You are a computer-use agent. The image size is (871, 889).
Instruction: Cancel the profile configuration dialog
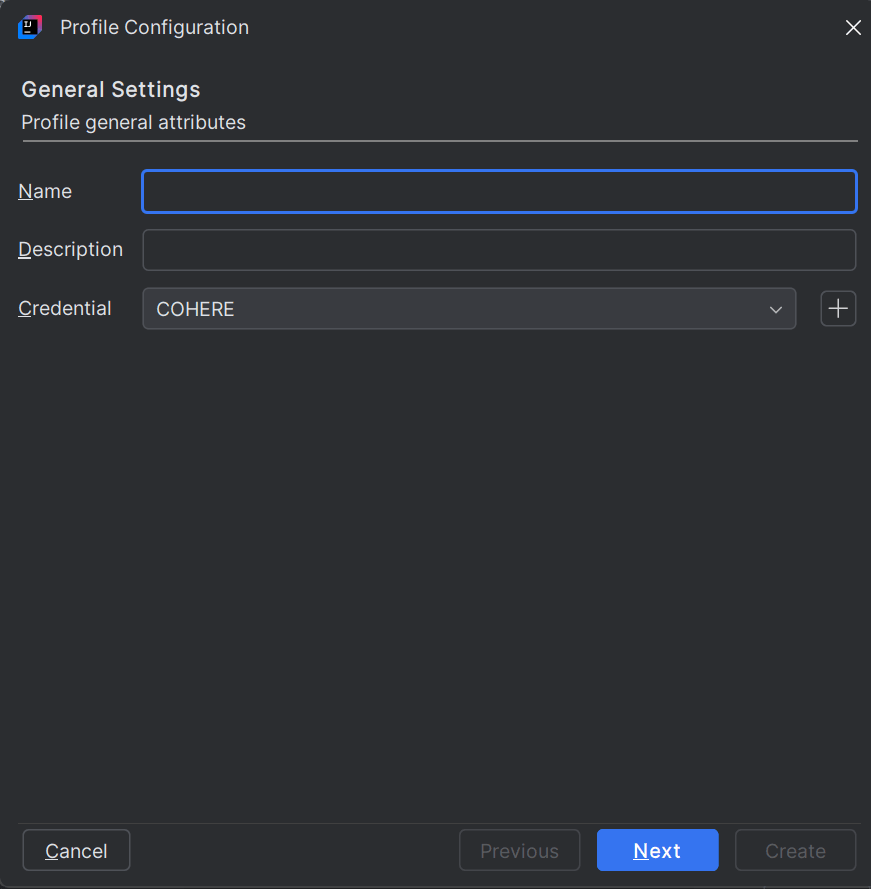coord(76,850)
